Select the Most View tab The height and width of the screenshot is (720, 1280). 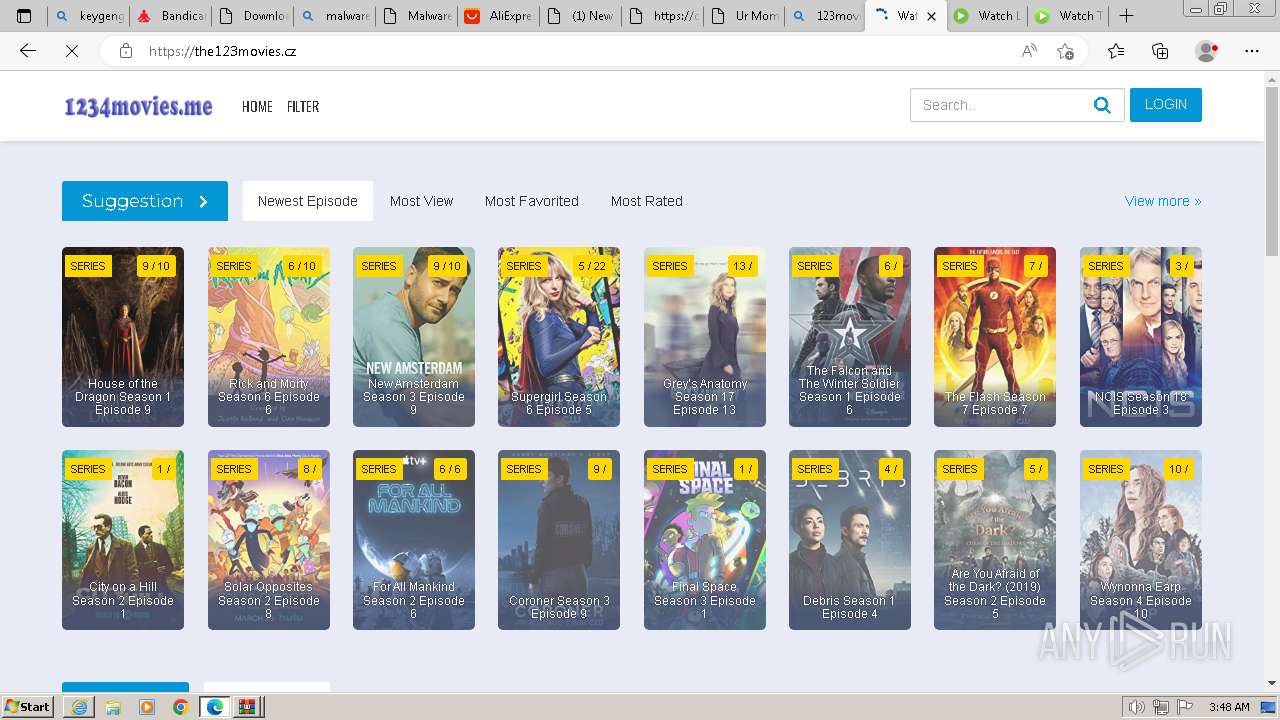coord(422,201)
